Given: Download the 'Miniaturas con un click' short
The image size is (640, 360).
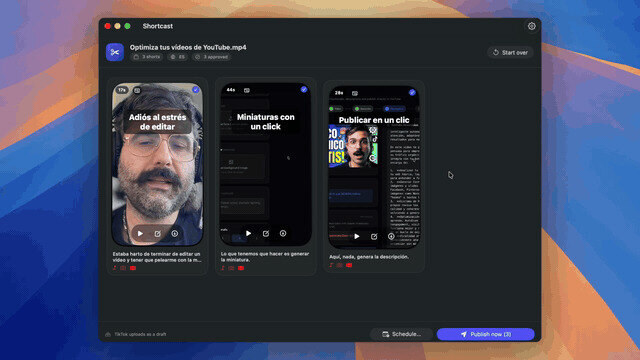Looking at the screenshot, I should click(x=283, y=233).
